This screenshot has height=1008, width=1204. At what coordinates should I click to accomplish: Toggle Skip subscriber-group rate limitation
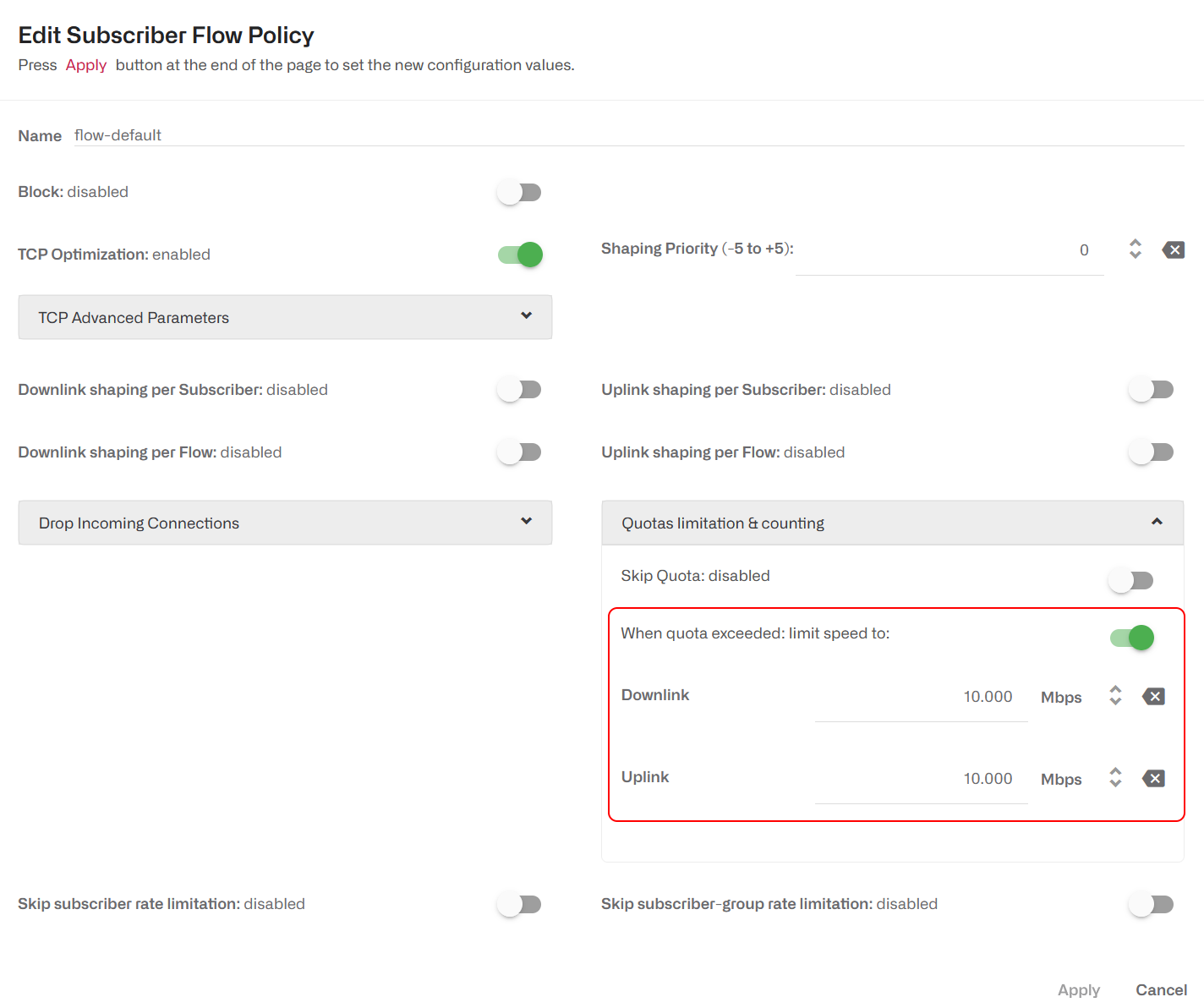1151,905
